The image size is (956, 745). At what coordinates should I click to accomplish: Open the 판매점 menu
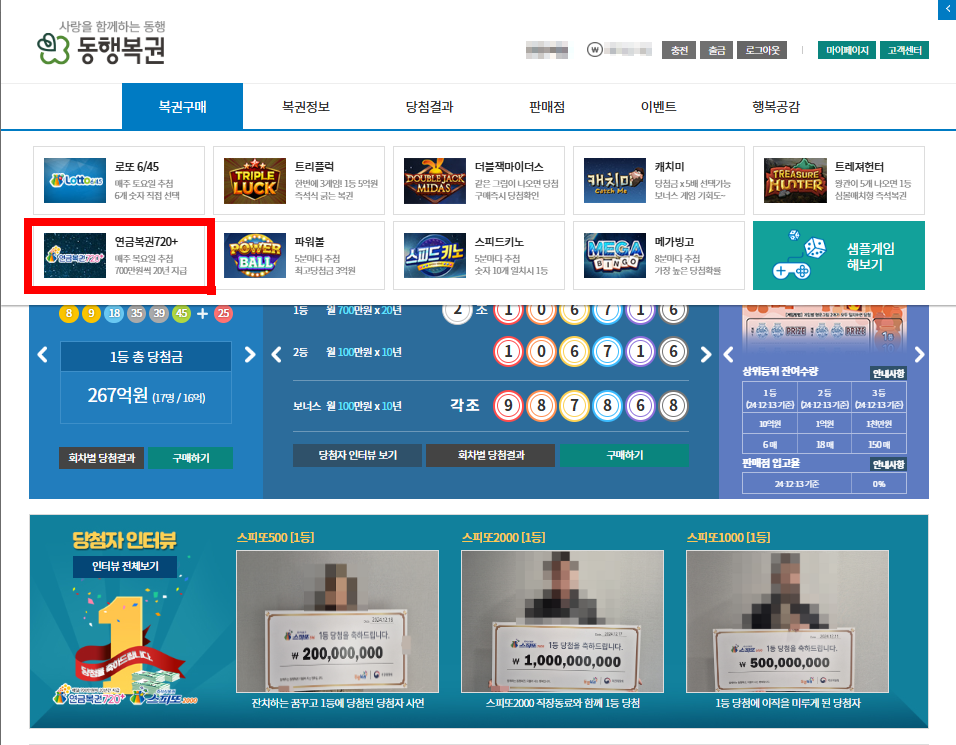point(547,107)
